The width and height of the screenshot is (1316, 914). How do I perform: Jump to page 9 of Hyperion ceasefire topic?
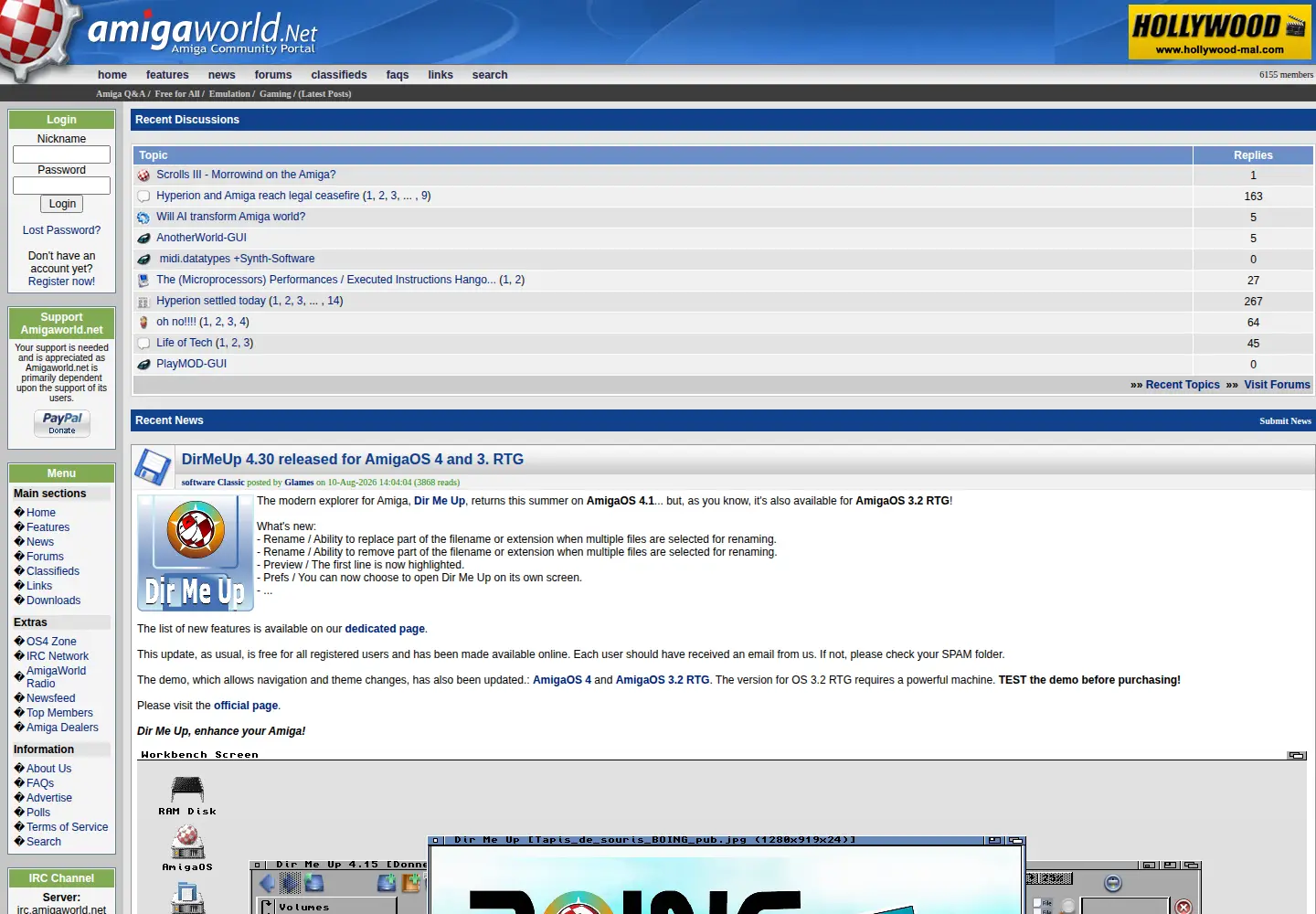(425, 196)
